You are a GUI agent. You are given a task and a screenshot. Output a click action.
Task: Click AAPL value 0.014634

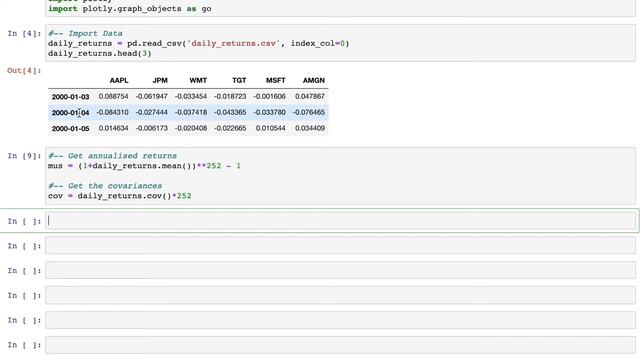click(x=113, y=128)
